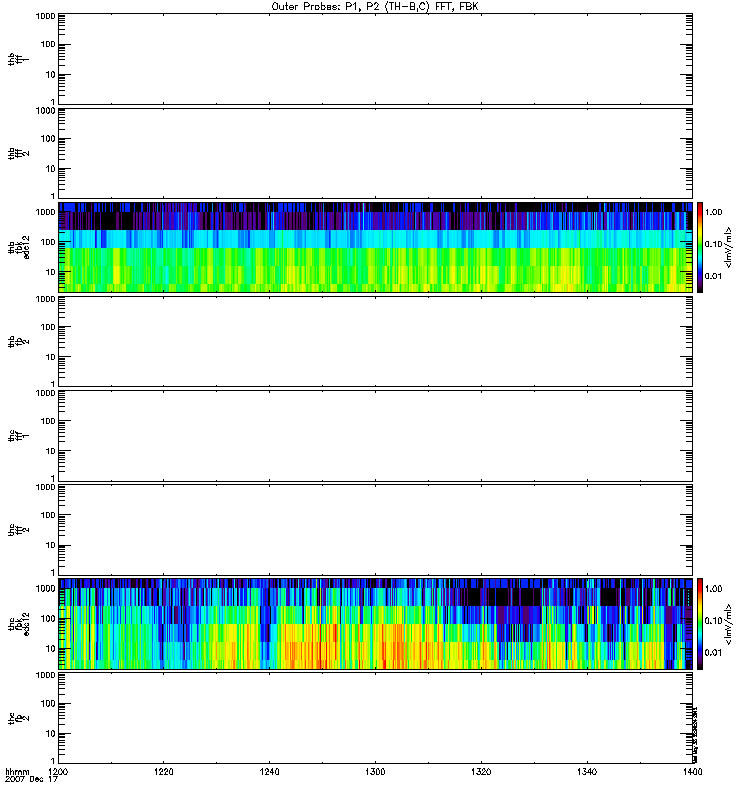Click inside the thc fbk edc12 spectrogram

click(x=375, y=623)
